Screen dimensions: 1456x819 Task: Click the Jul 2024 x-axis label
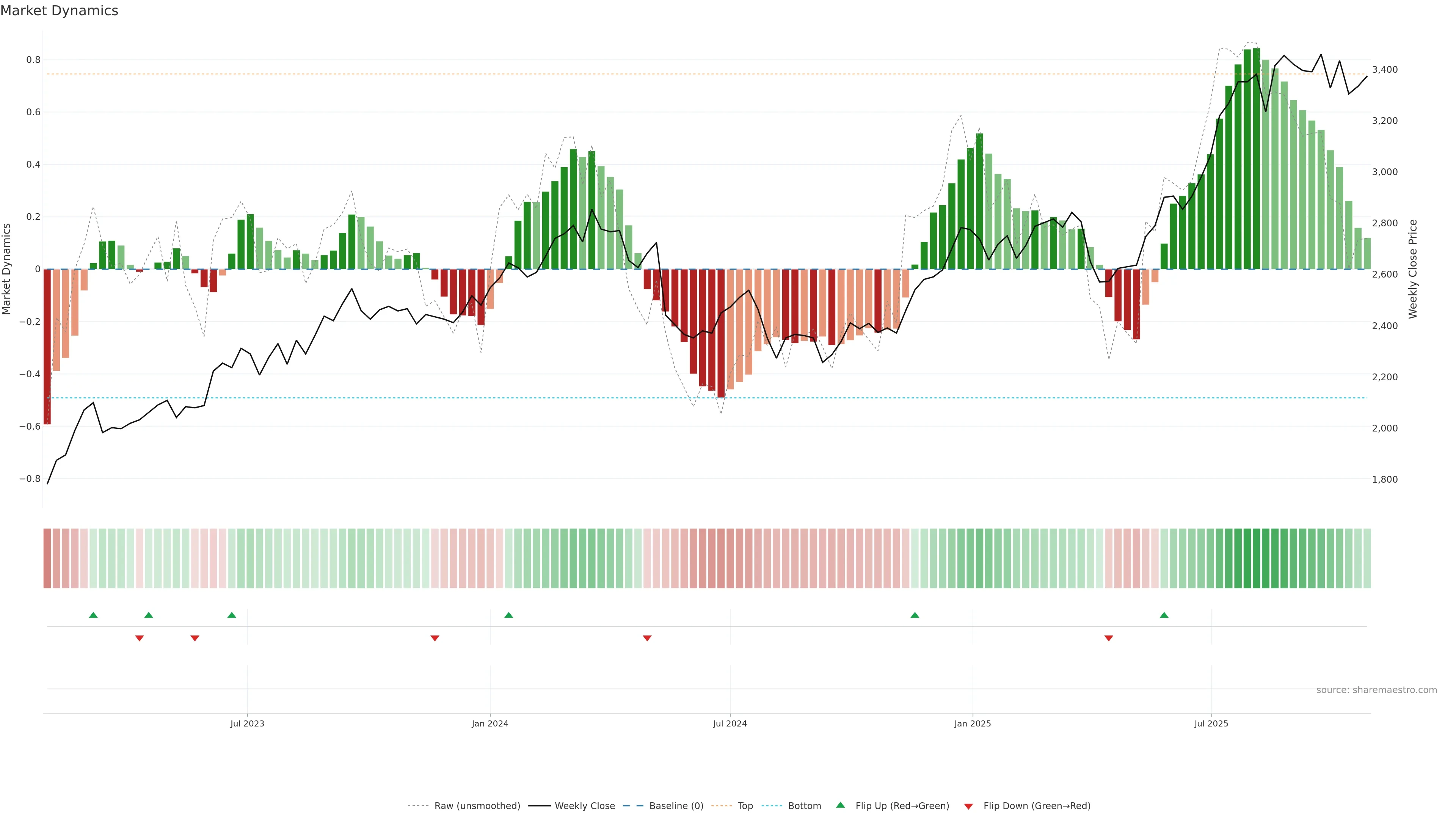click(730, 723)
